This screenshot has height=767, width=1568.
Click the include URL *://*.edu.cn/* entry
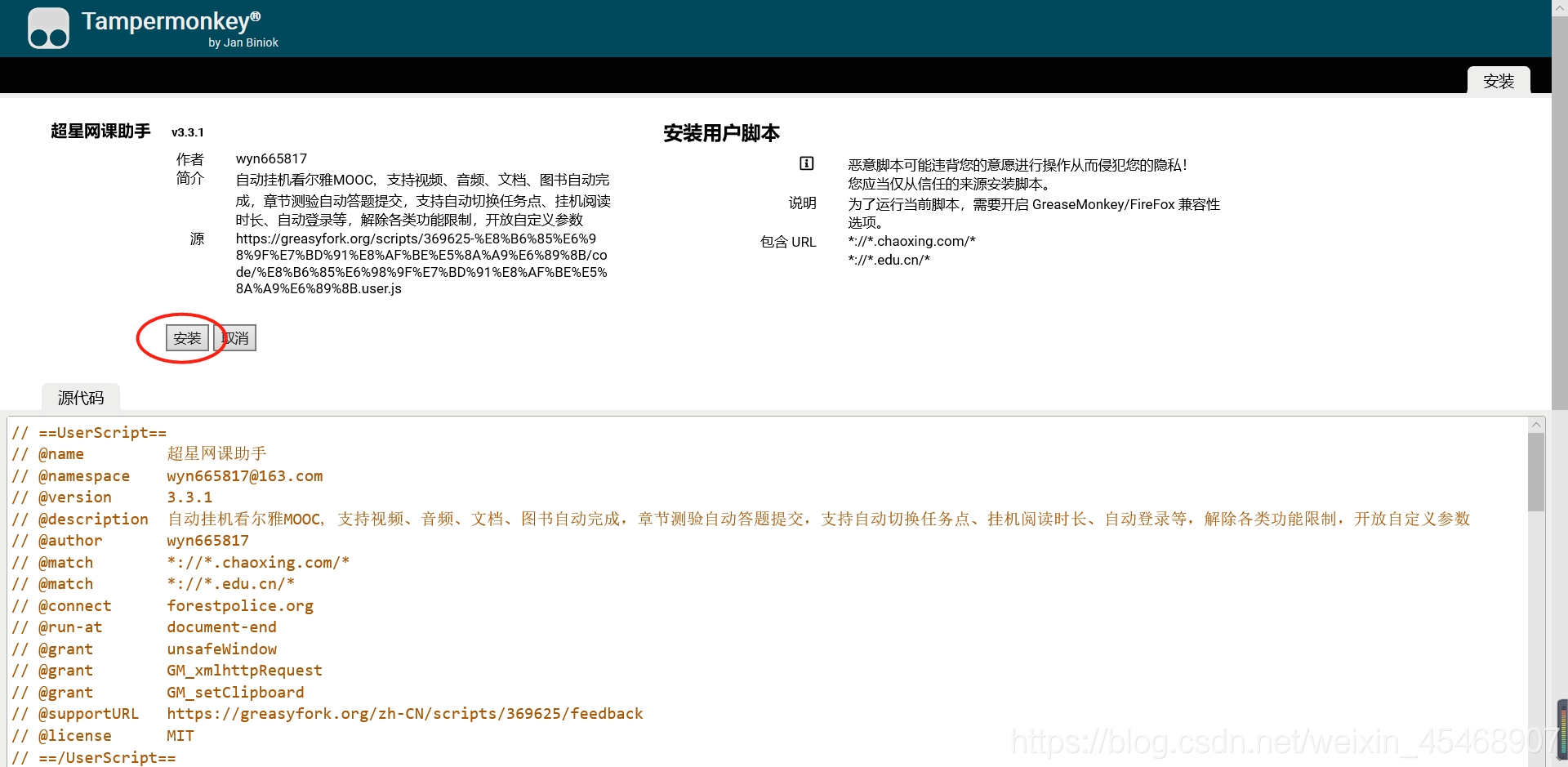click(889, 260)
